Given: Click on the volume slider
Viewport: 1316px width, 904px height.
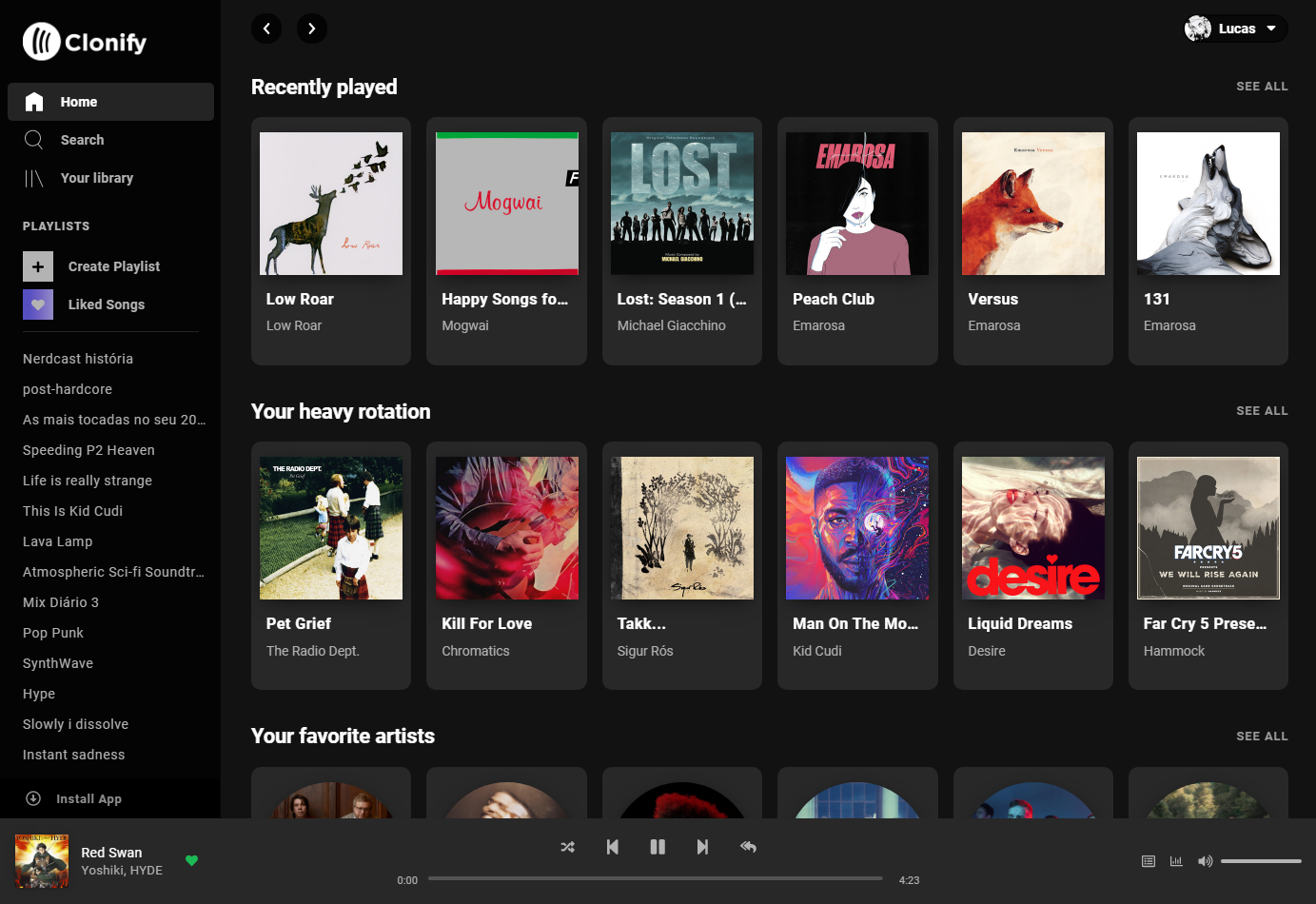Looking at the screenshot, I should [x=1261, y=861].
